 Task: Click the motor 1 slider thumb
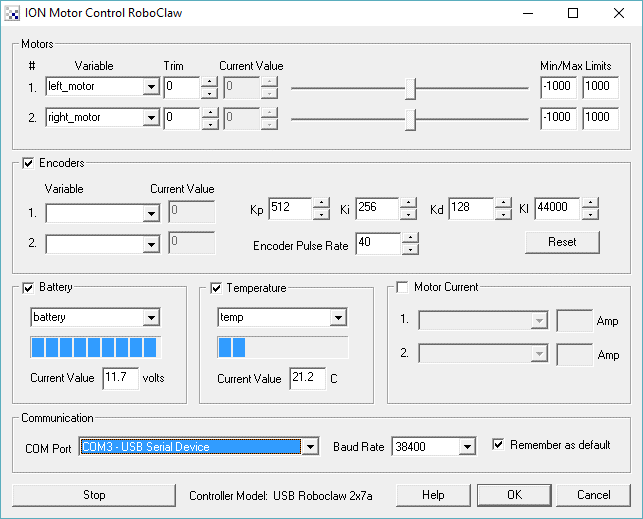(x=411, y=89)
